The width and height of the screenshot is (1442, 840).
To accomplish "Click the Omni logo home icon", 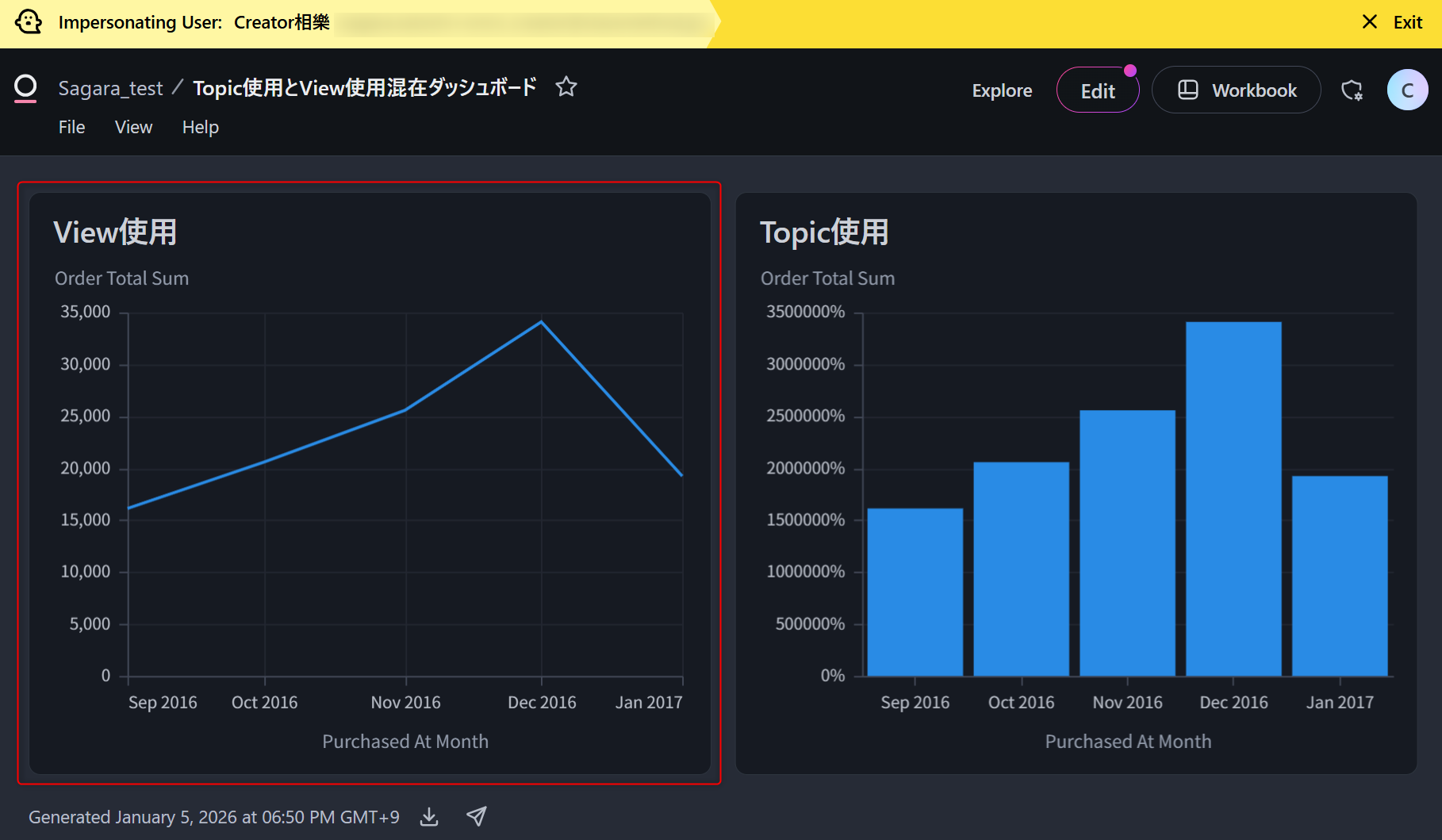I will pos(25,88).
